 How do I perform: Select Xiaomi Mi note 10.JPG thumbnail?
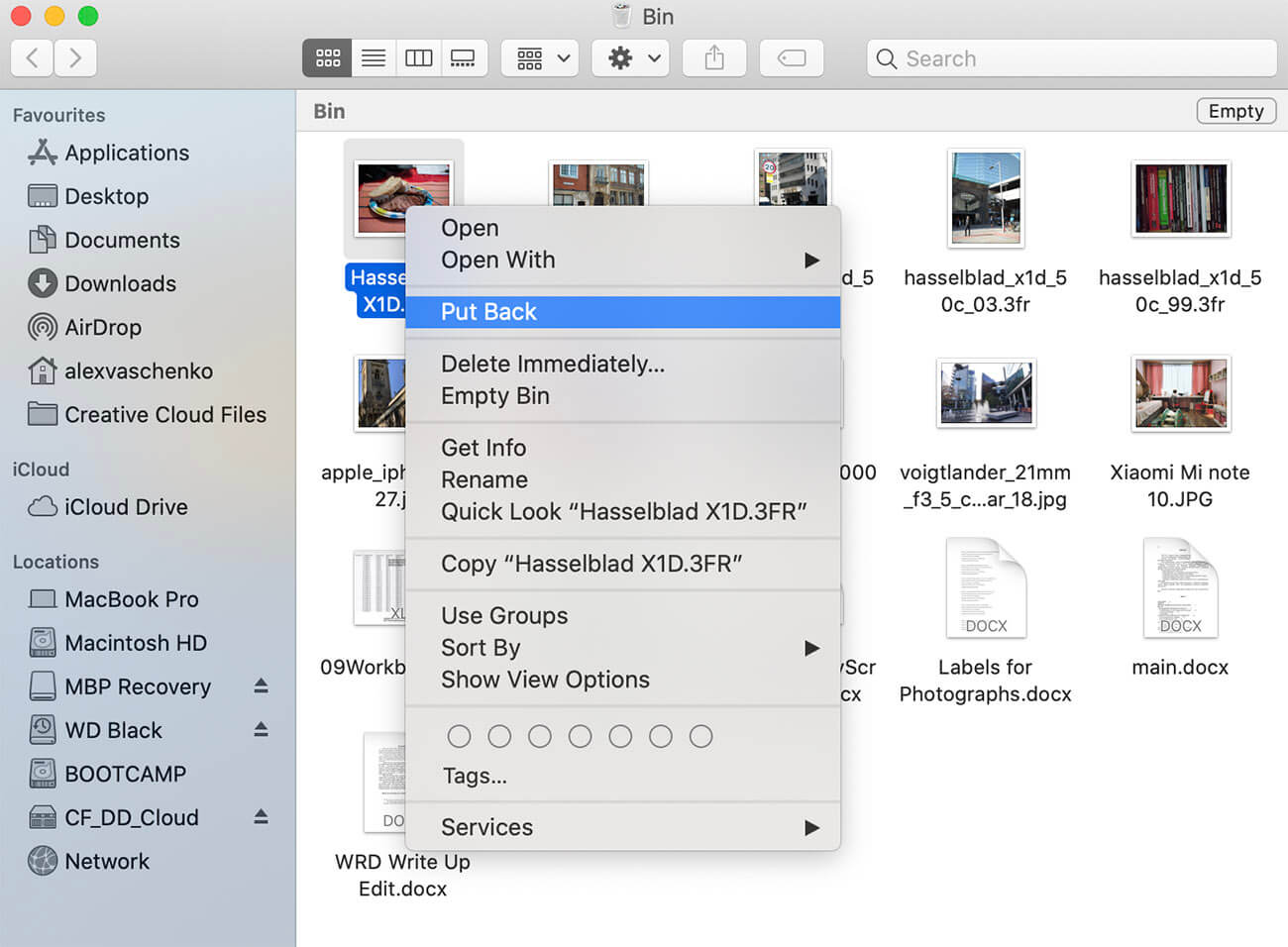(x=1181, y=392)
